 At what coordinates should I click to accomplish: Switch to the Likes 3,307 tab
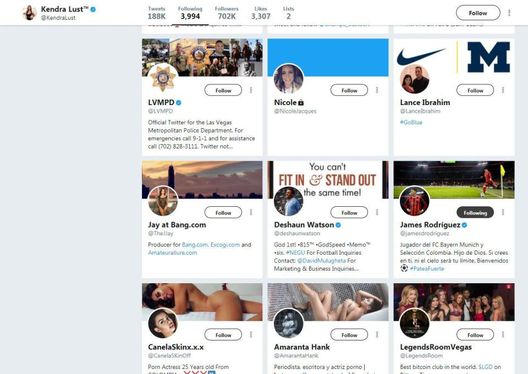pyautogui.click(x=261, y=13)
